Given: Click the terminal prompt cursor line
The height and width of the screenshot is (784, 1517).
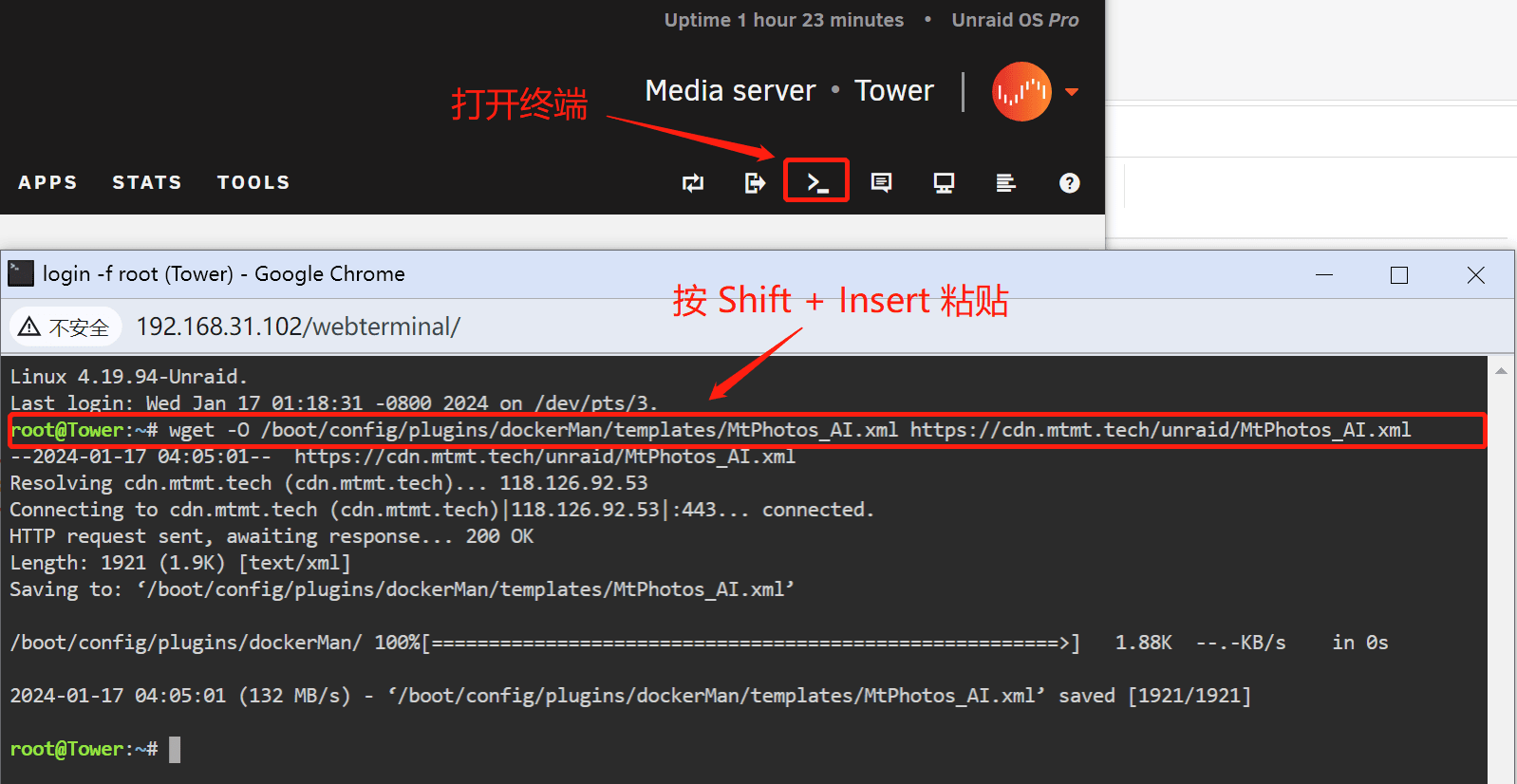Looking at the screenshot, I should coord(95,749).
